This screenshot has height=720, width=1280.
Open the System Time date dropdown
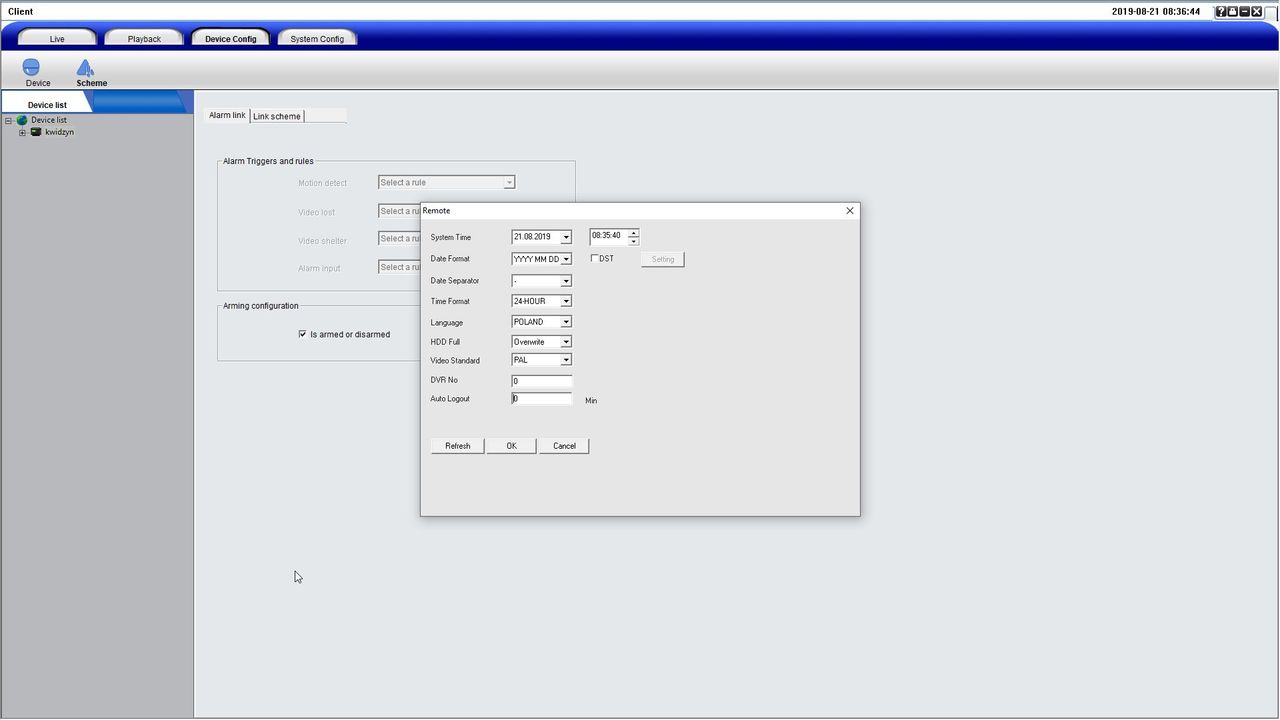click(x=565, y=237)
